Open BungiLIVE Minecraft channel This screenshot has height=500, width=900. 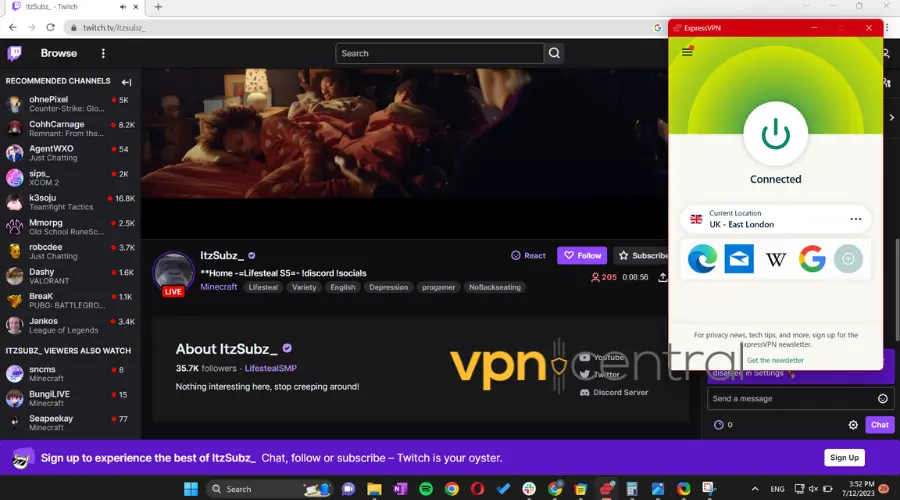pyautogui.click(x=70, y=399)
